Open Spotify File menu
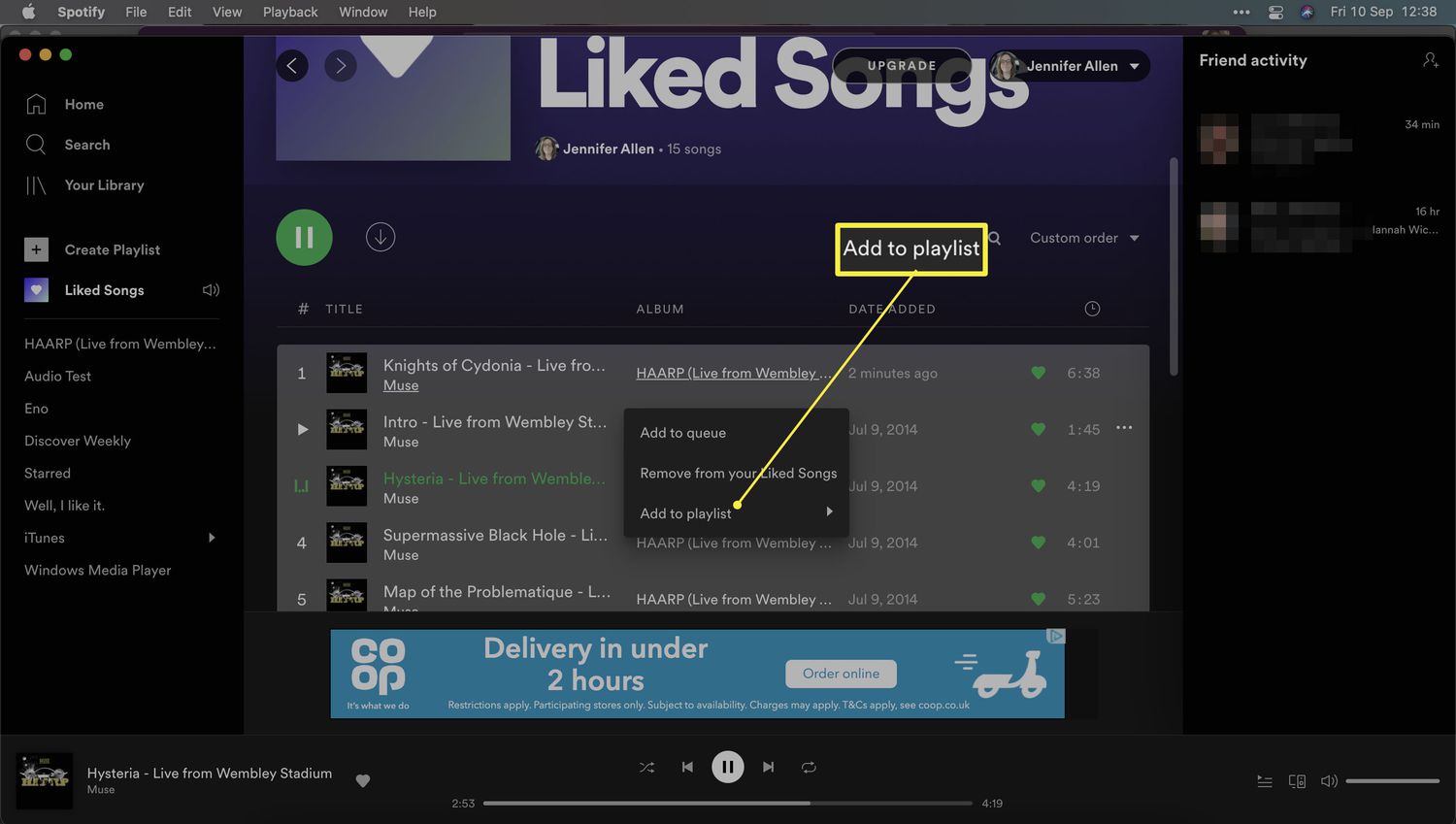Image resolution: width=1456 pixels, height=824 pixels. point(136,12)
